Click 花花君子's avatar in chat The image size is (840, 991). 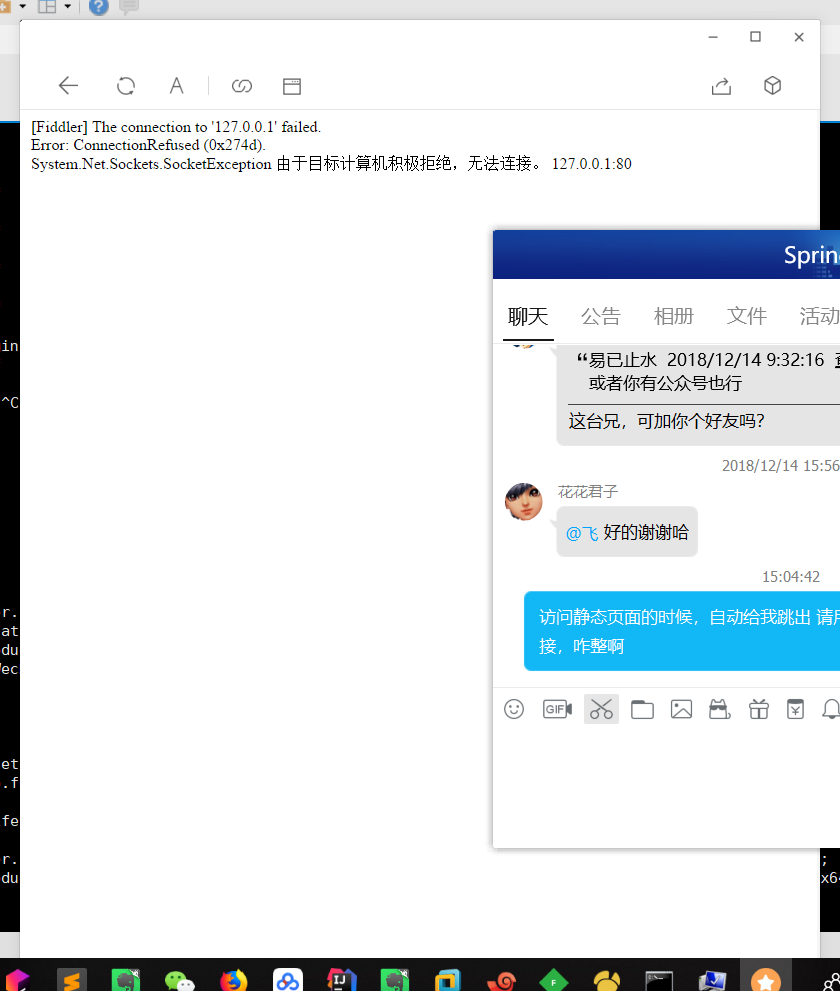(x=523, y=502)
